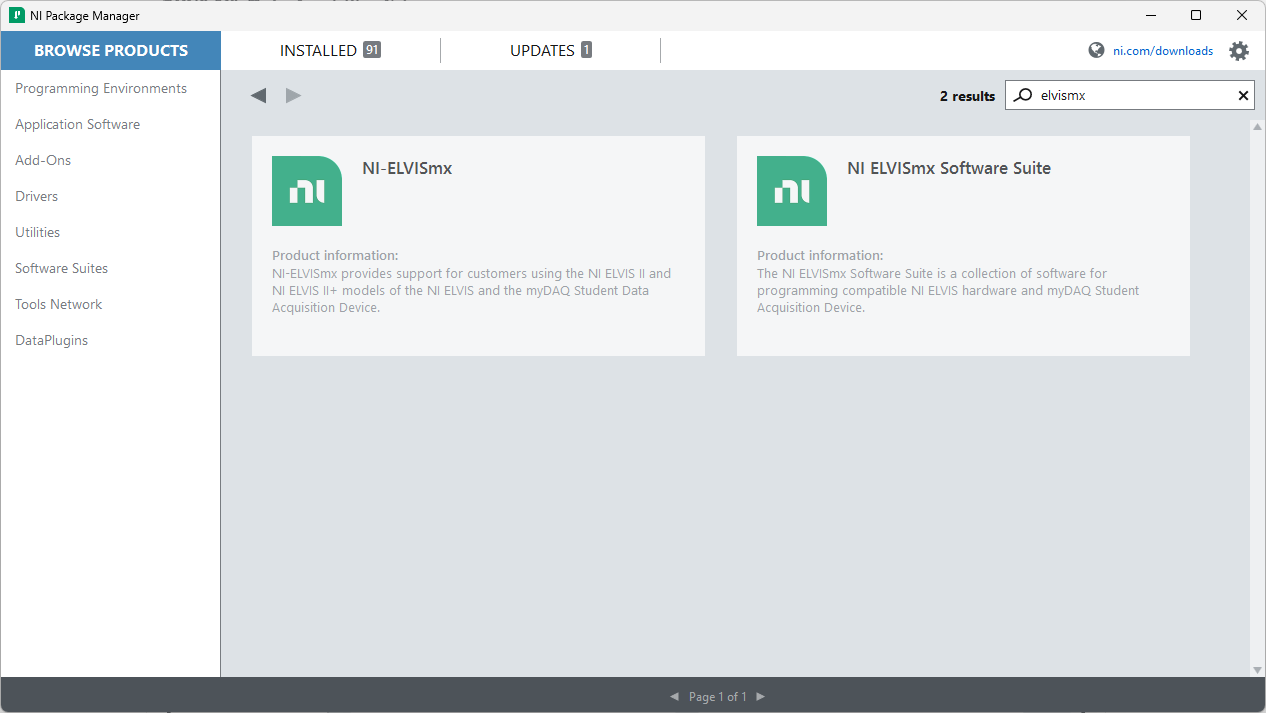Click the NI ELVISmx Software Suite title
Viewport: 1266px width, 713px height.
pyautogui.click(x=949, y=168)
